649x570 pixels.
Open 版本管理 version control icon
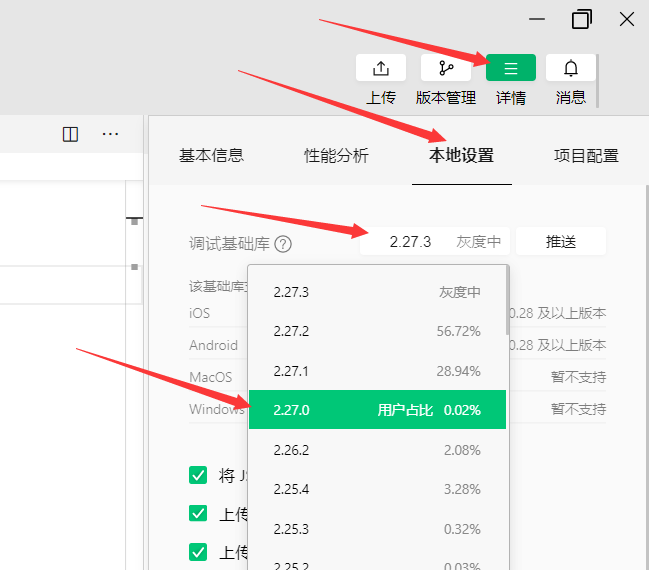(446, 68)
